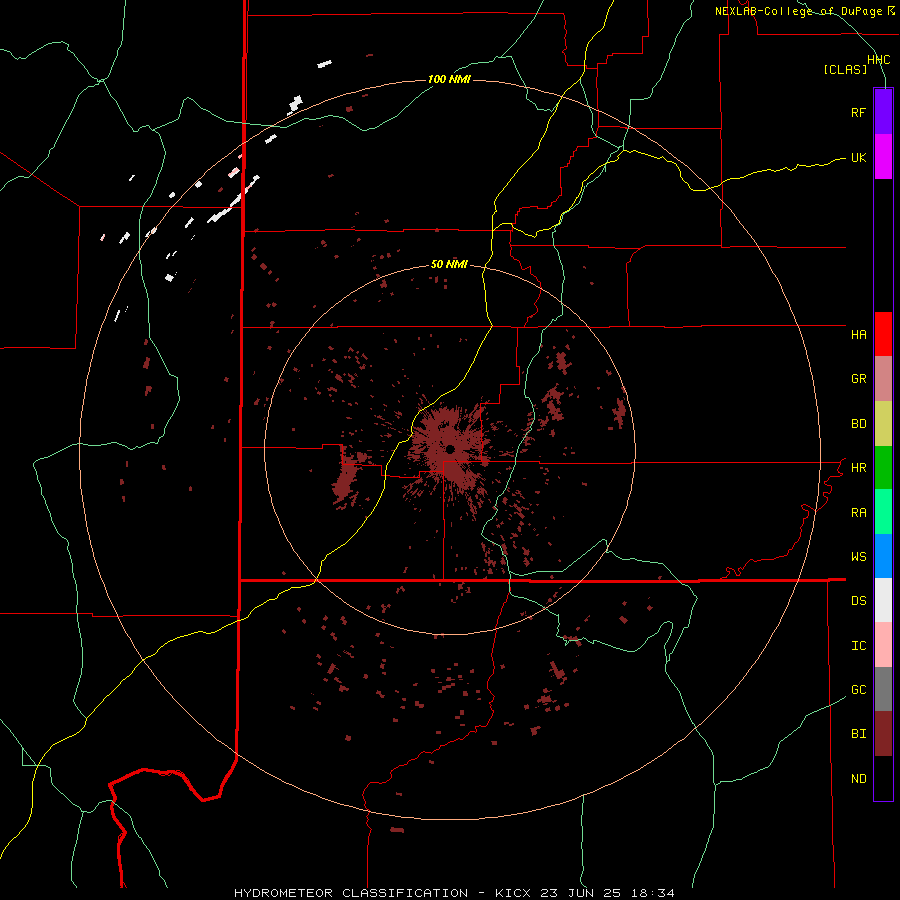The image size is (900, 900).
Task: Click the 'HA' legend label
Action: pyautogui.click(x=858, y=335)
